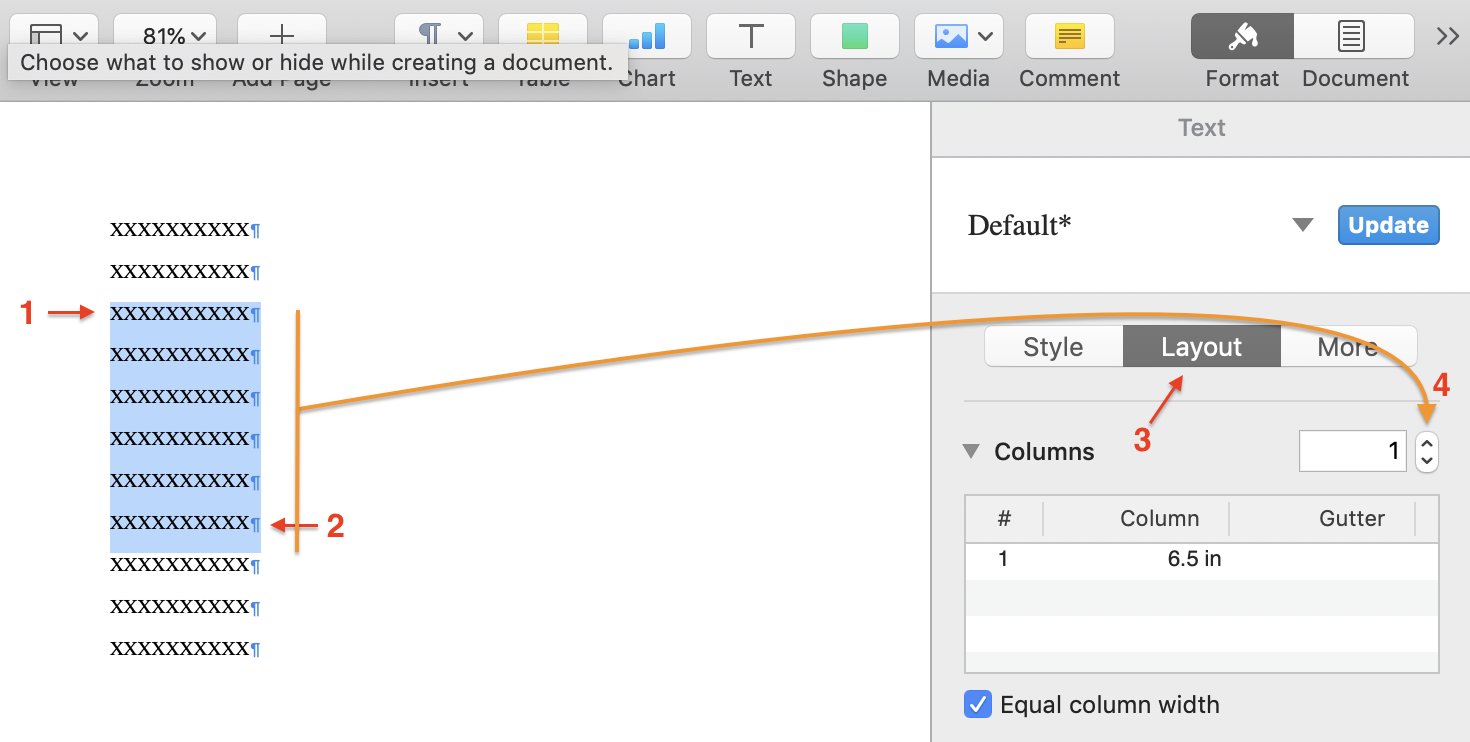Click the Columns count field
The width and height of the screenshot is (1470, 742).
tap(1352, 451)
